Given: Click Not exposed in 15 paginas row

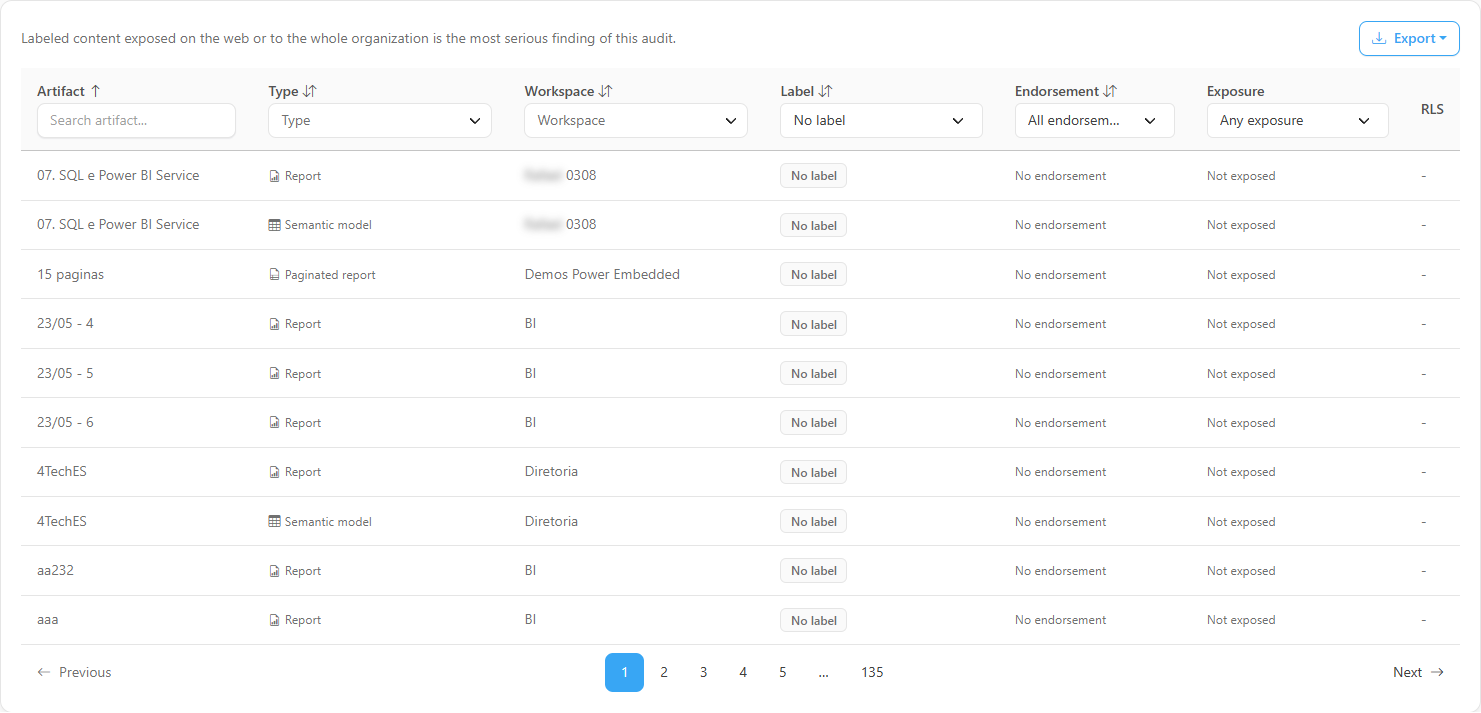Looking at the screenshot, I should pyautogui.click(x=1241, y=275).
